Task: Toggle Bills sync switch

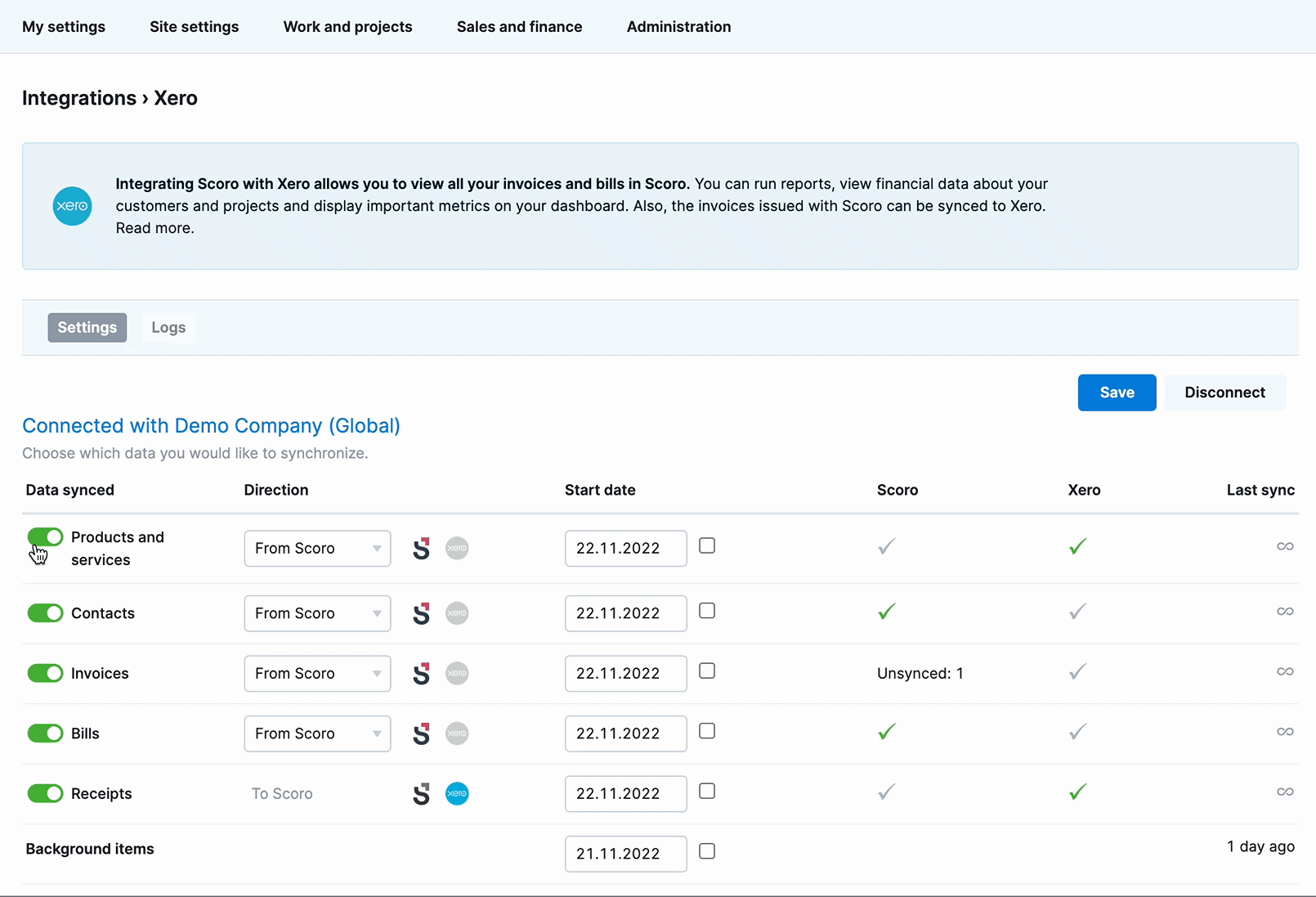Action: (45, 733)
